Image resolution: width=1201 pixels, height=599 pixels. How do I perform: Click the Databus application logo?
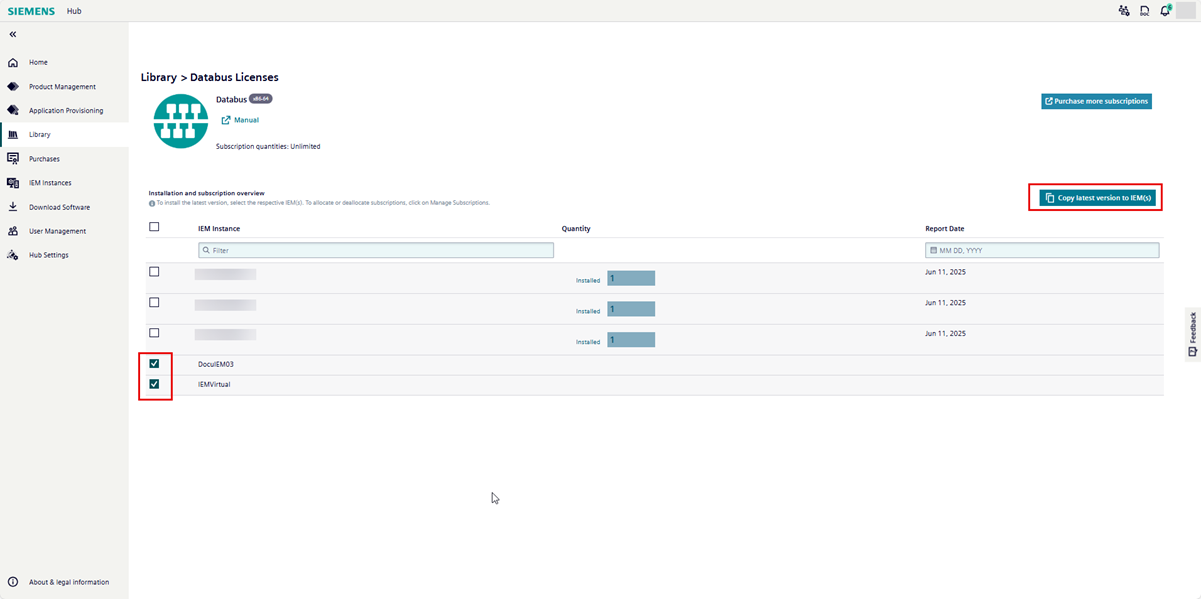(x=180, y=121)
